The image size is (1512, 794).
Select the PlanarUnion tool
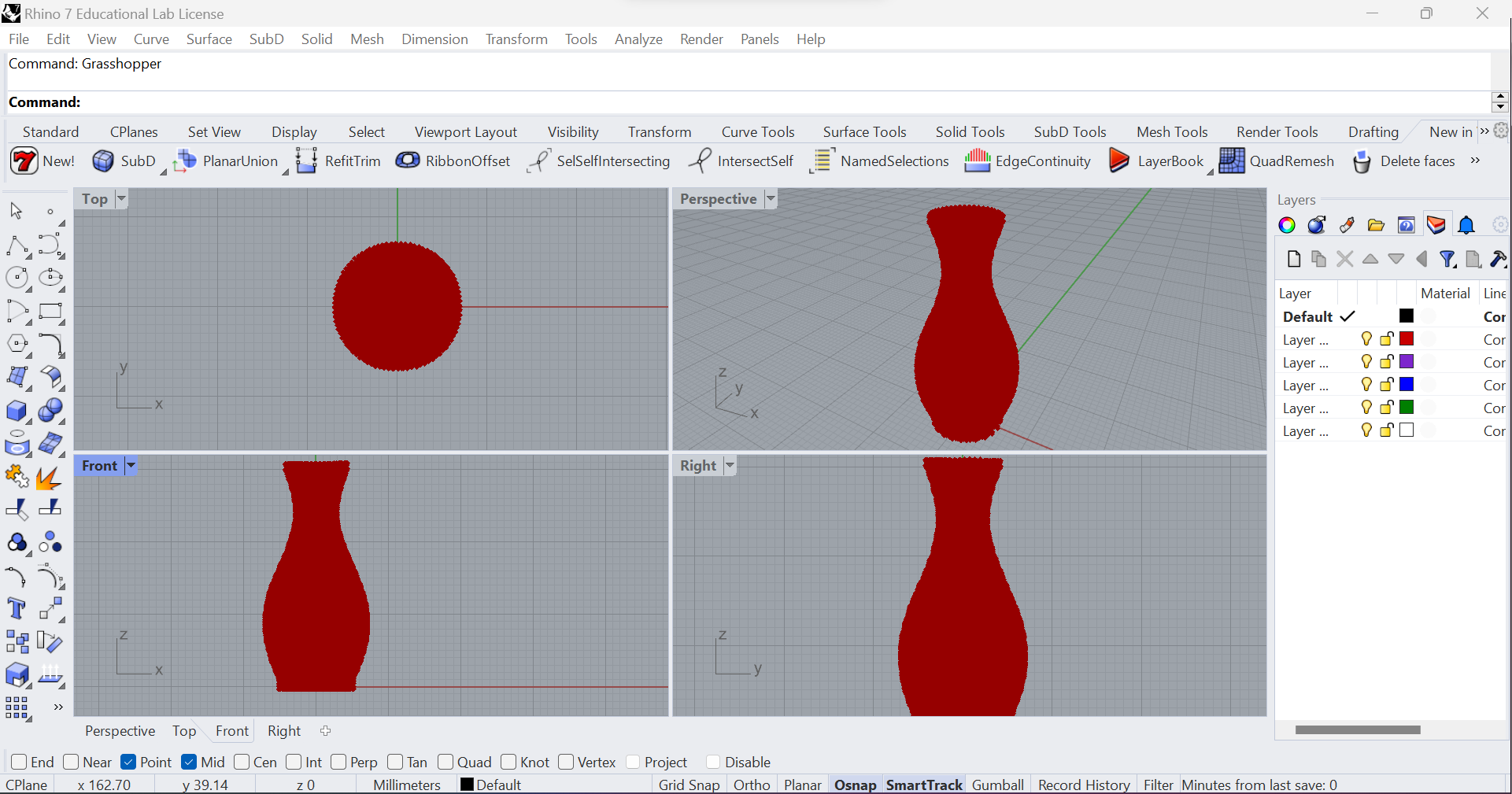pyautogui.click(x=227, y=161)
